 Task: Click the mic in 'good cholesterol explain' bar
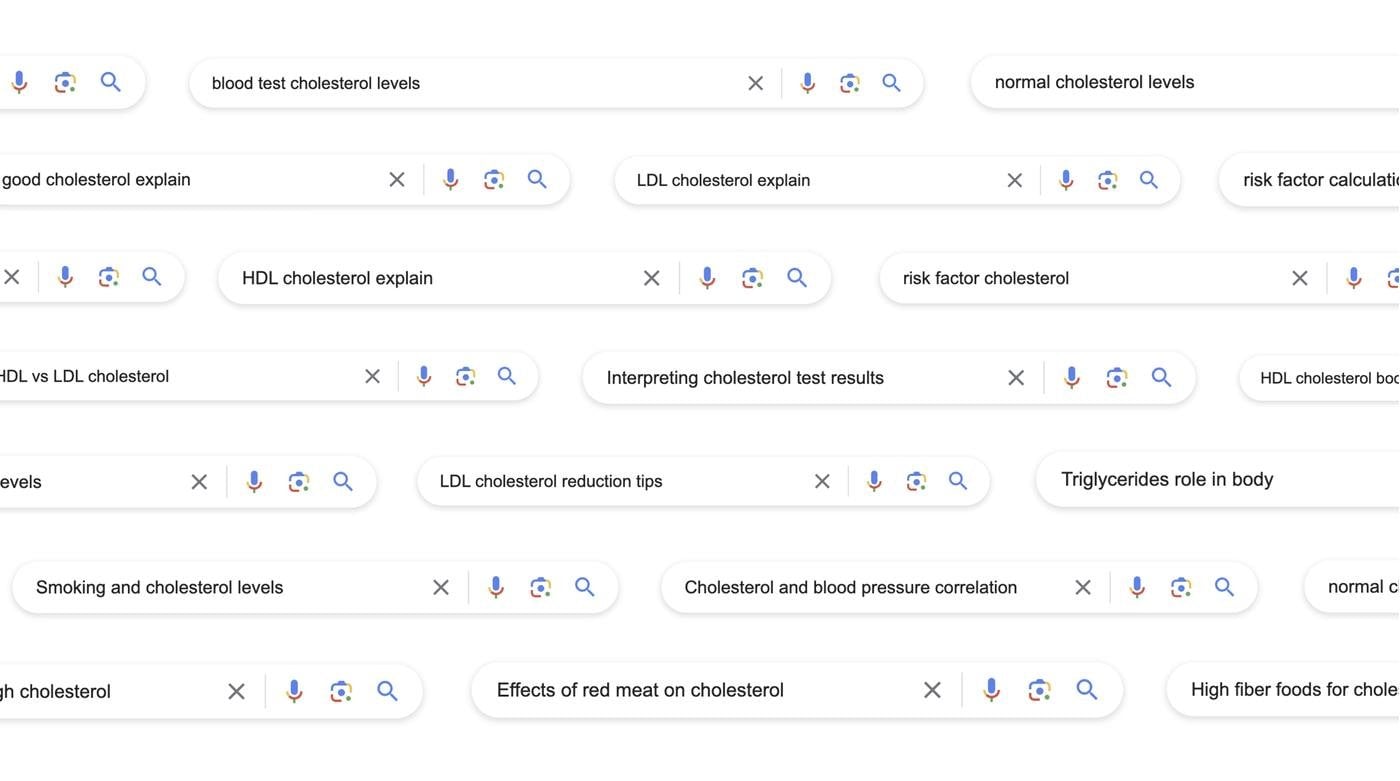pos(451,180)
